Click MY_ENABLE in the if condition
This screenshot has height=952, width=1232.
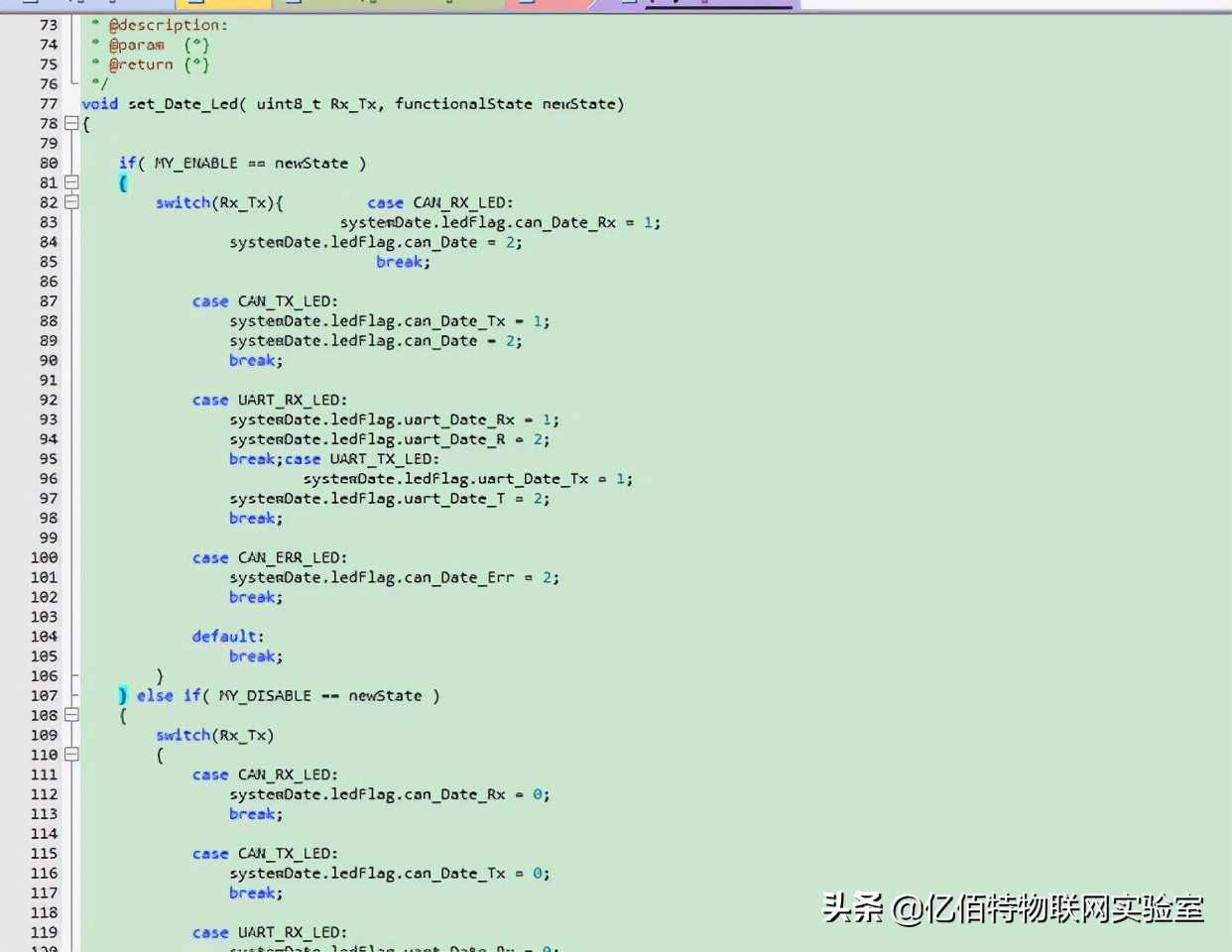coord(195,164)
